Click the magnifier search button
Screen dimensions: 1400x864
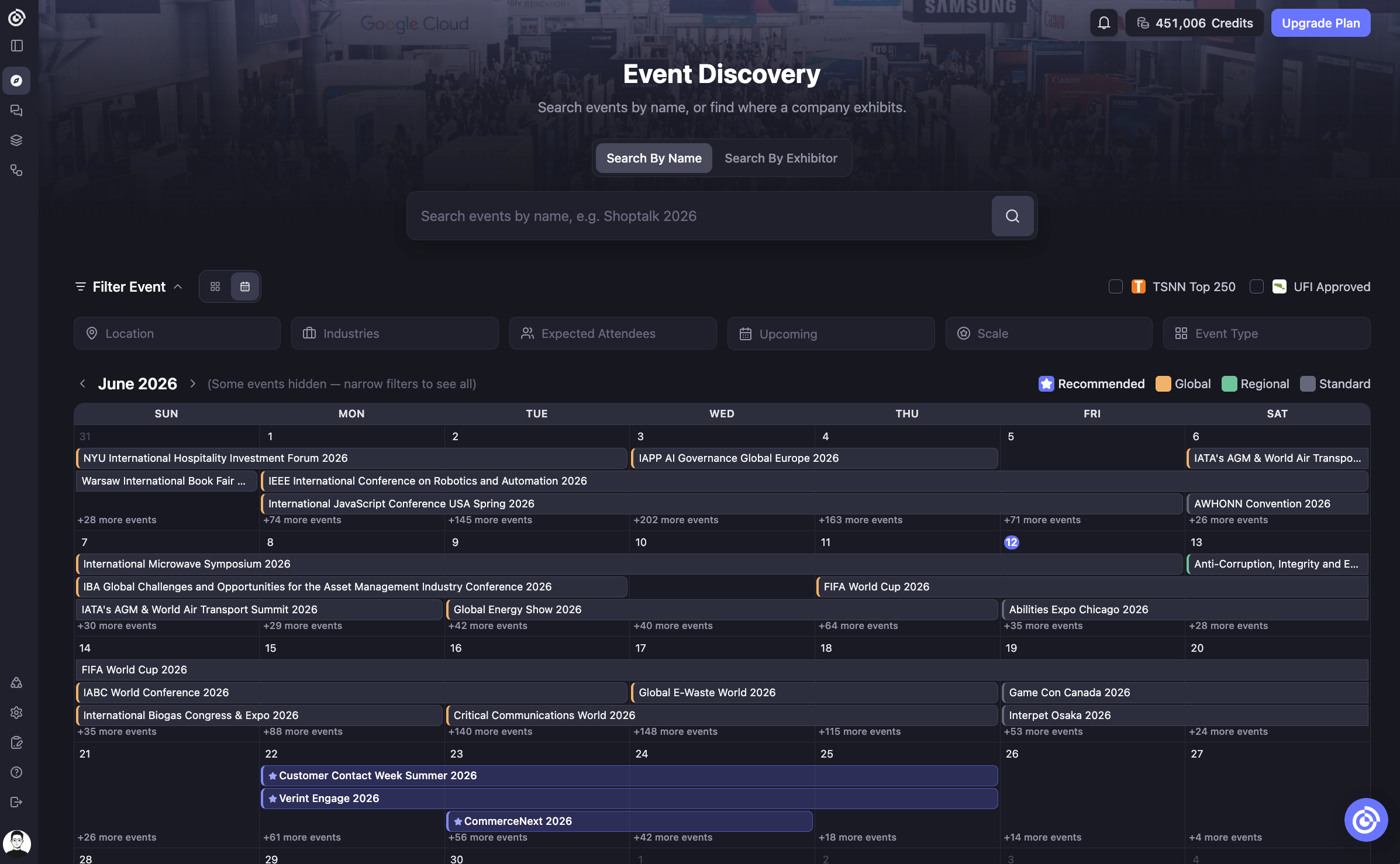tap(1012, 216)
